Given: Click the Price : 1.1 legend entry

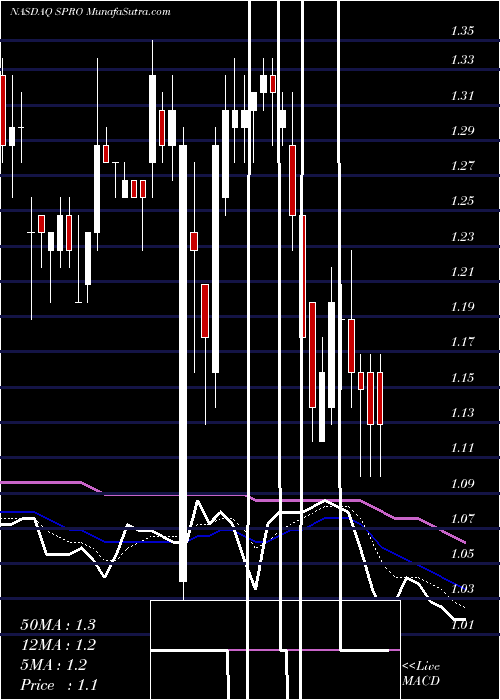Looking at the screenshot, I should pos(58,685).
